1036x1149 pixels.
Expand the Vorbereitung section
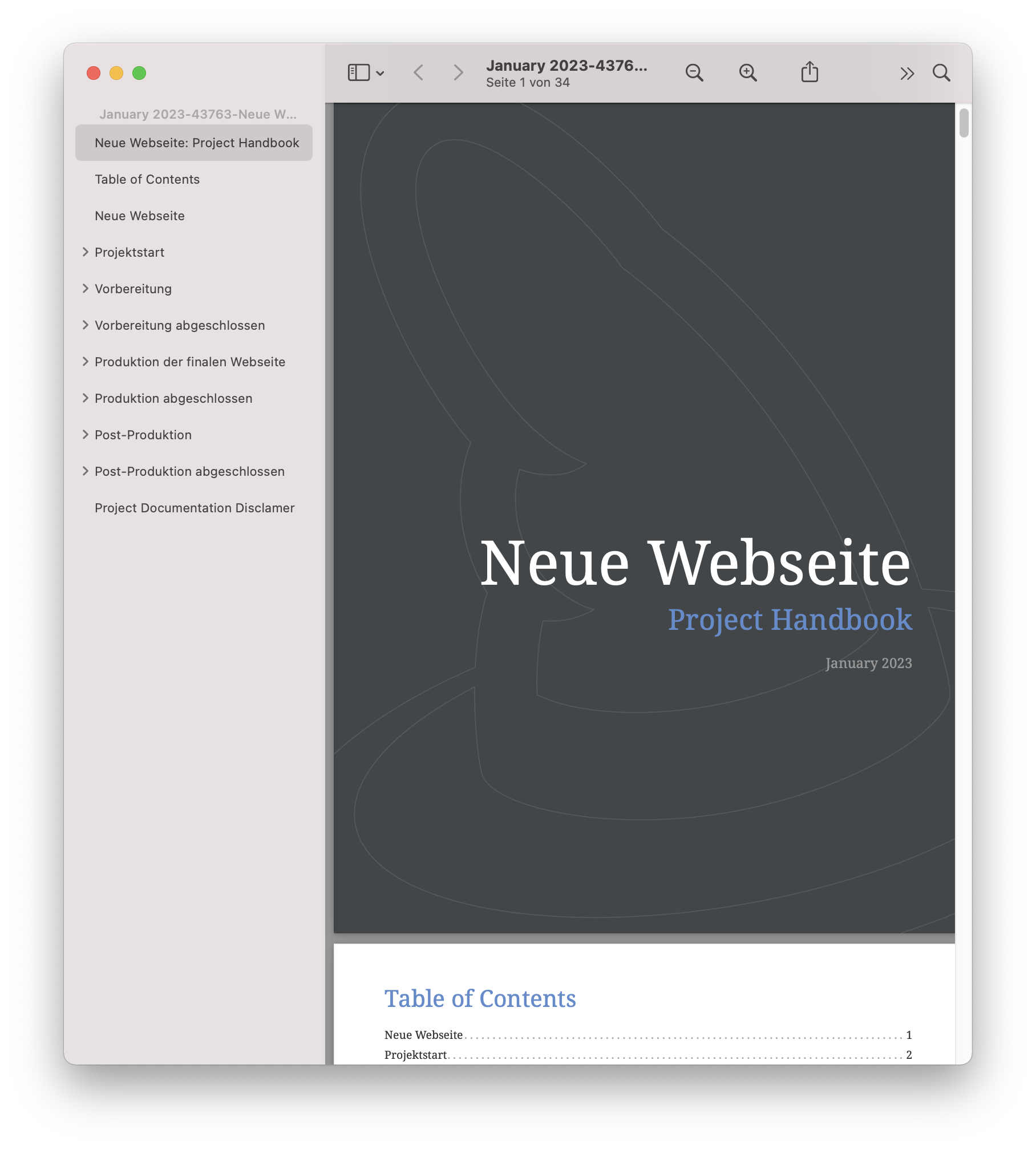click(x=85, y=288)
